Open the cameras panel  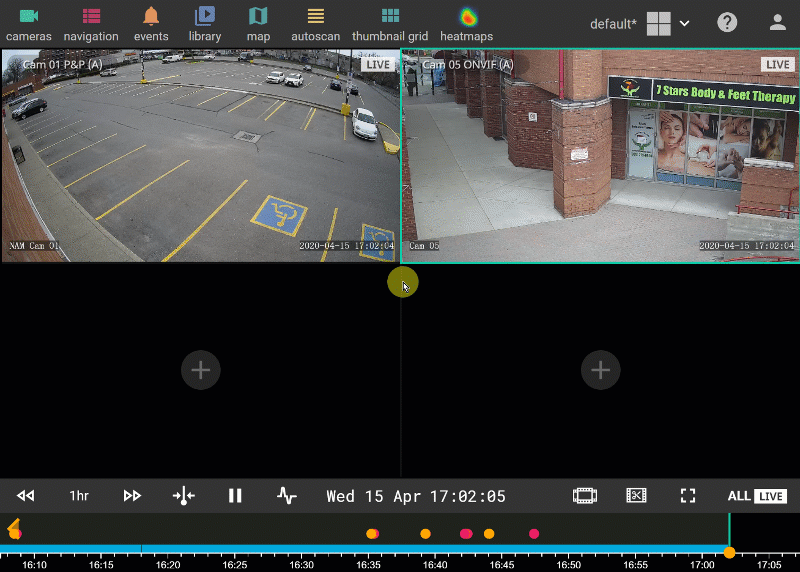pos(28,24)
